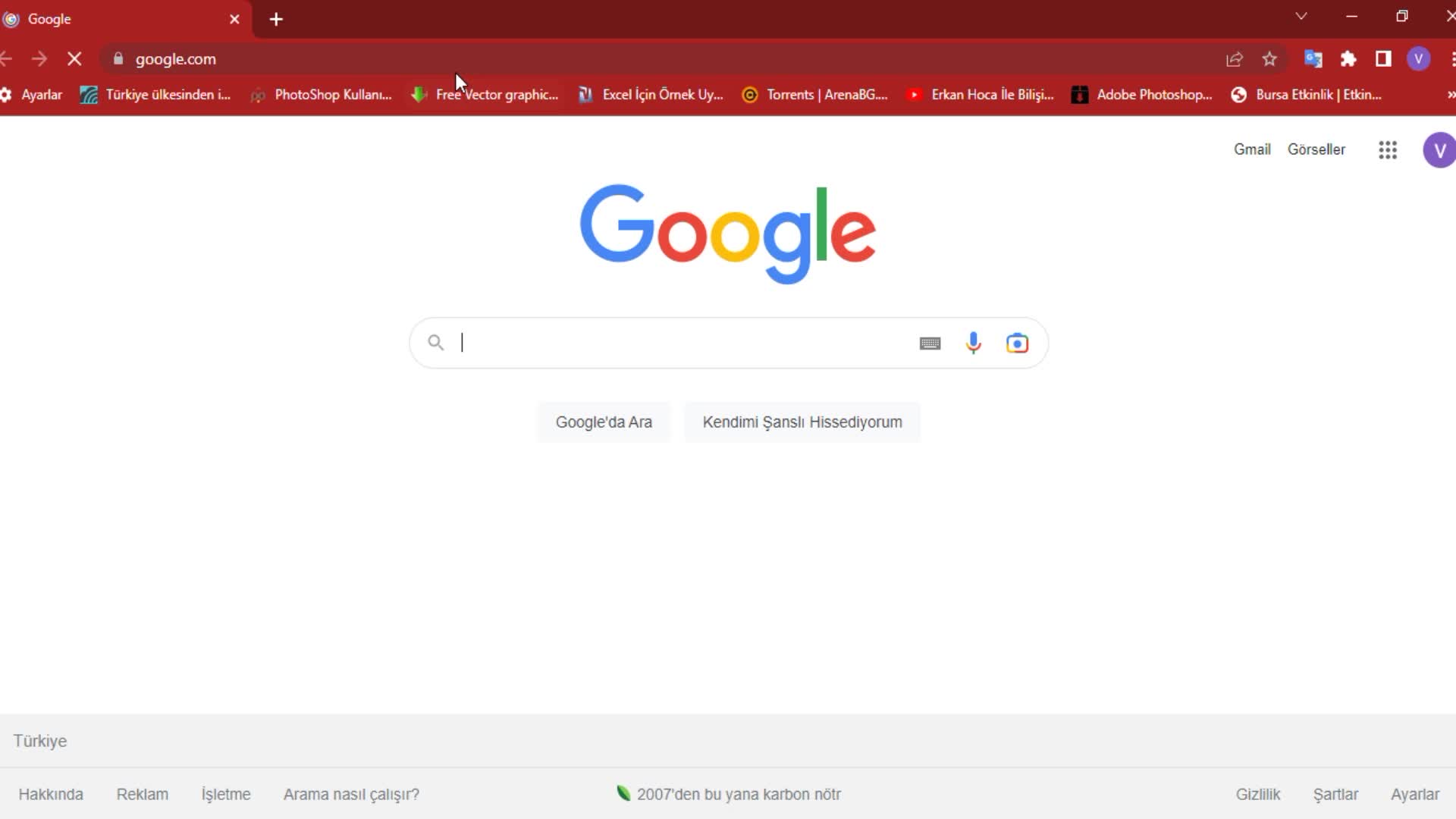Image resolution: width=1456 pixels, height=819 pixels.
Task: Click Hakkında footer link
Action: click(x=51, y=794)
